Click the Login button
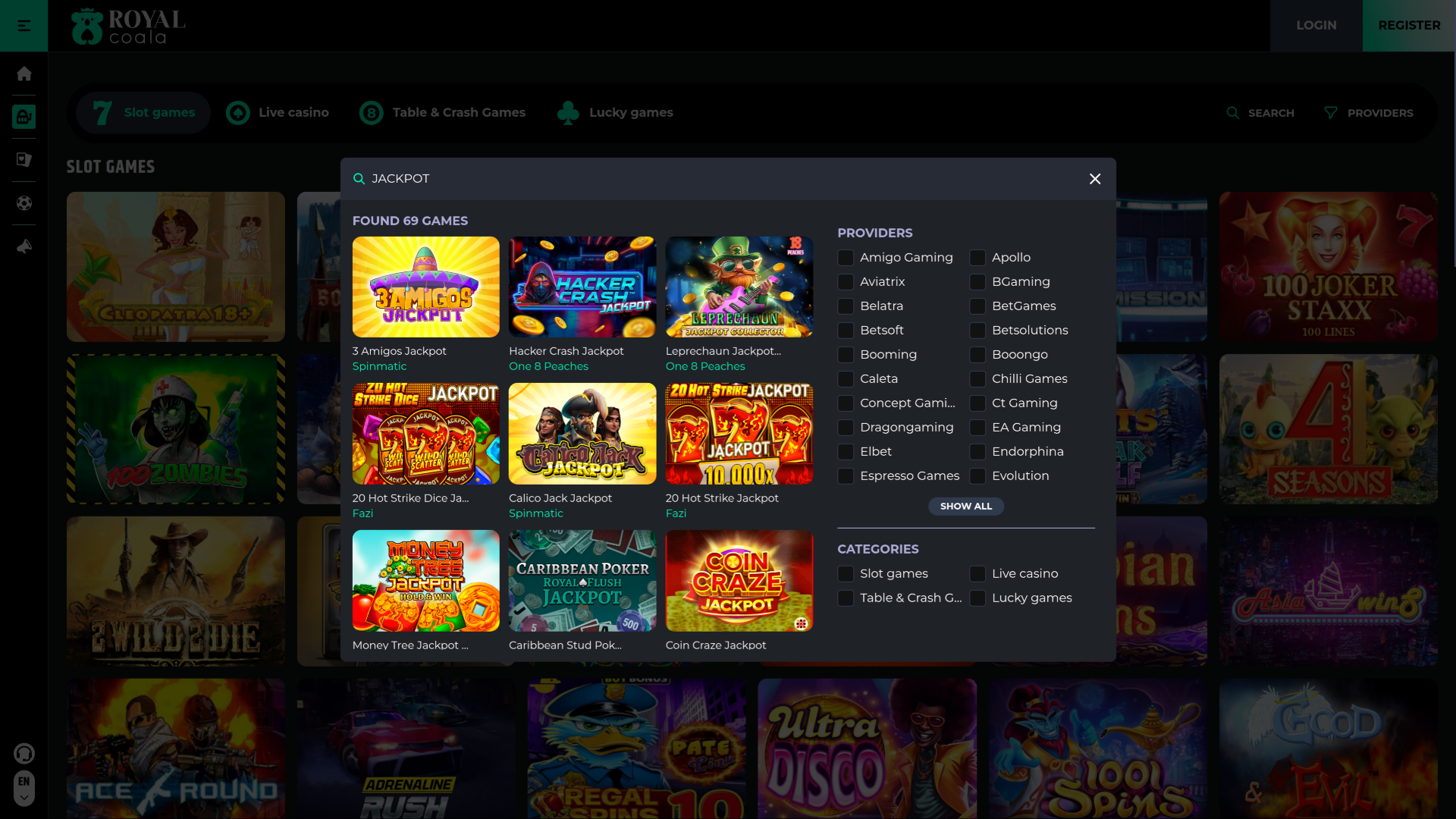 pos(1316,26)
